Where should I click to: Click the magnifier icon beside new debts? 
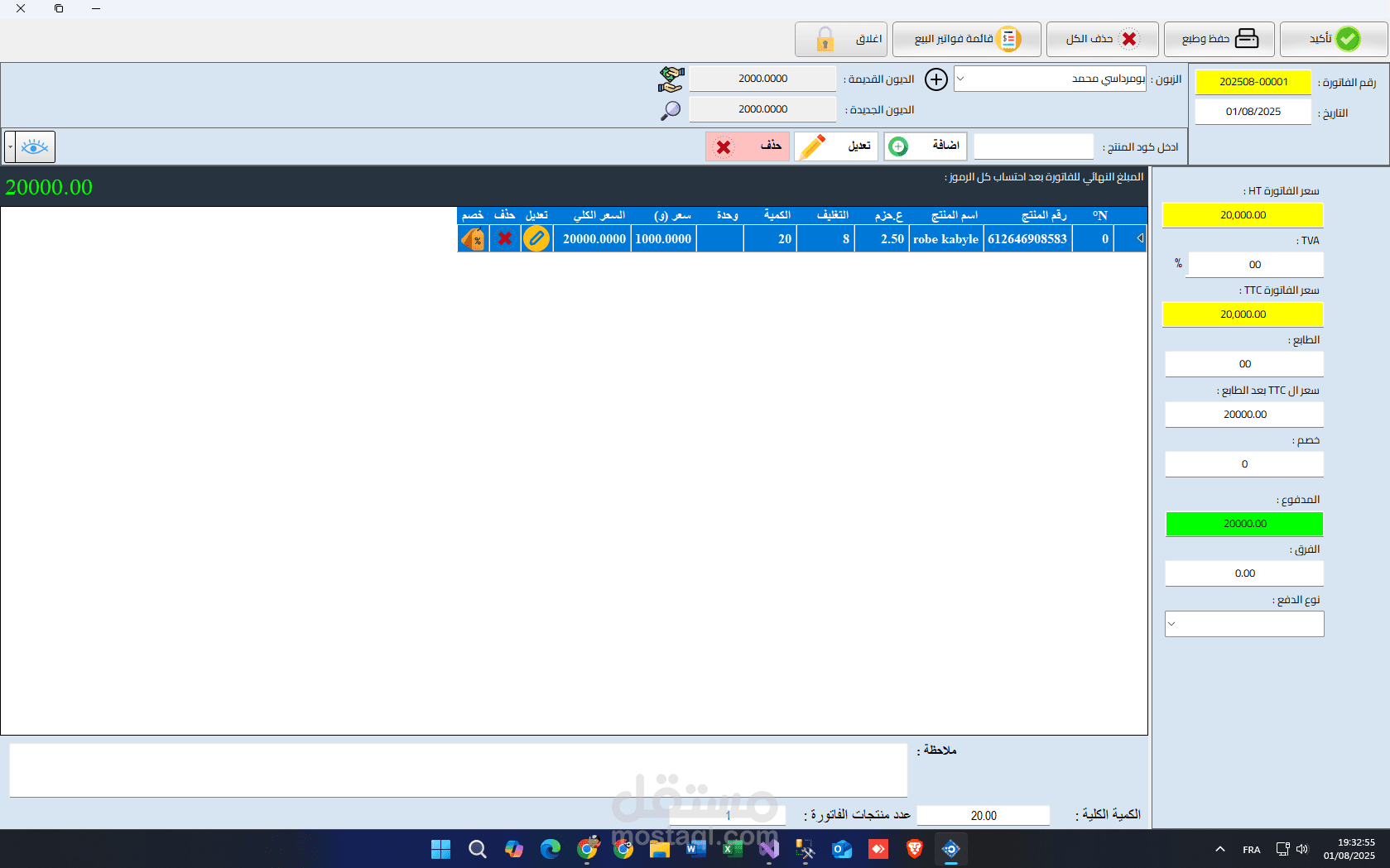(671, 110)
